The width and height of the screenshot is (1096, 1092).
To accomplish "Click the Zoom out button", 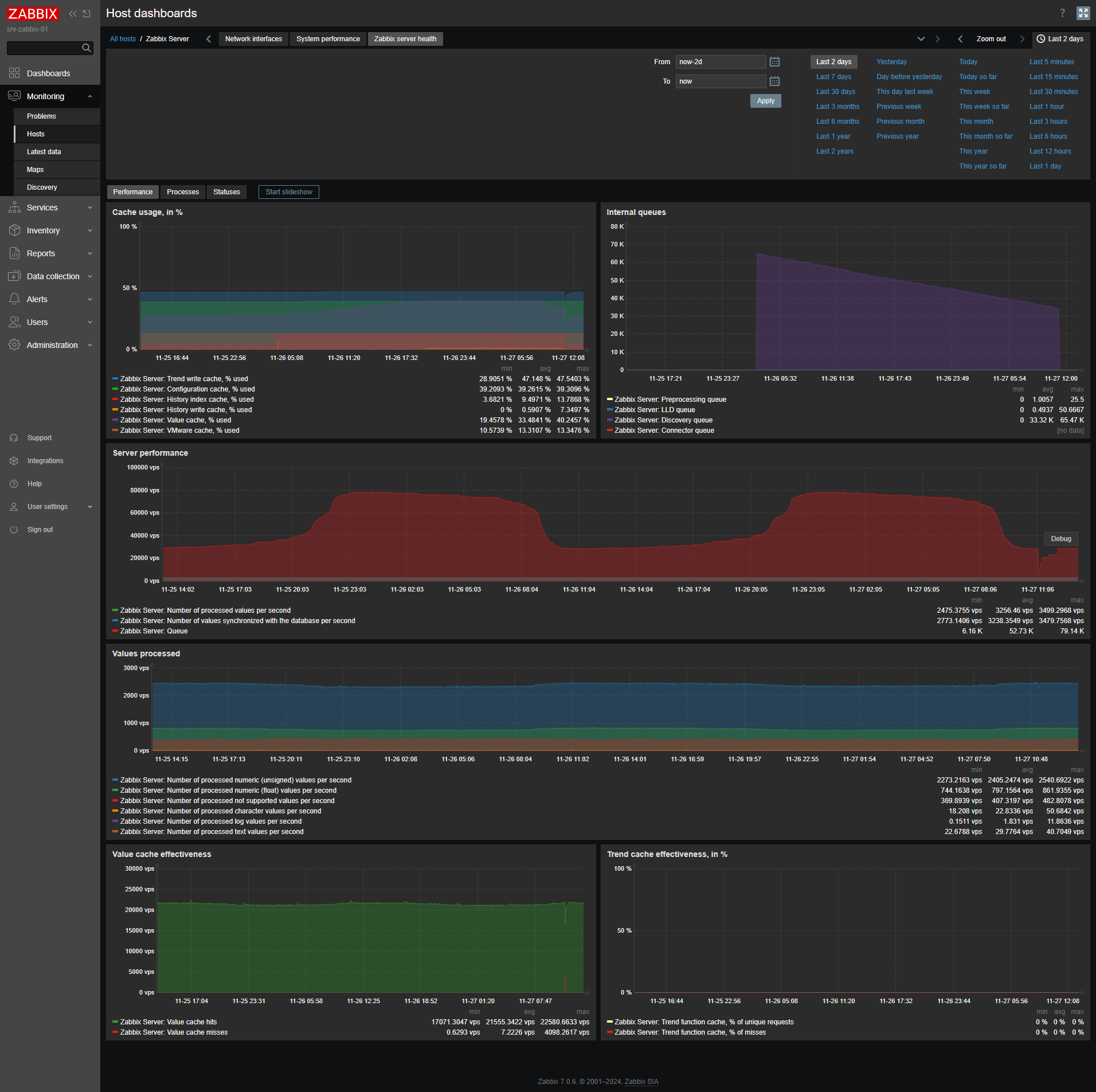I will click(991, 39).
